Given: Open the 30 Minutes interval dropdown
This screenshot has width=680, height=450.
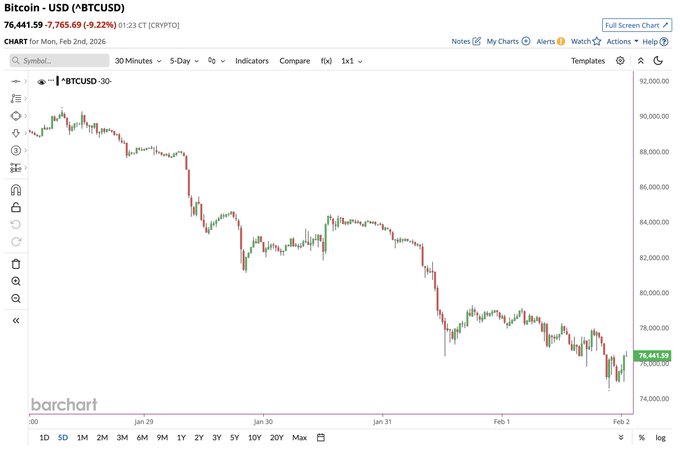Looking at the screenshot, I should [137, 61].
